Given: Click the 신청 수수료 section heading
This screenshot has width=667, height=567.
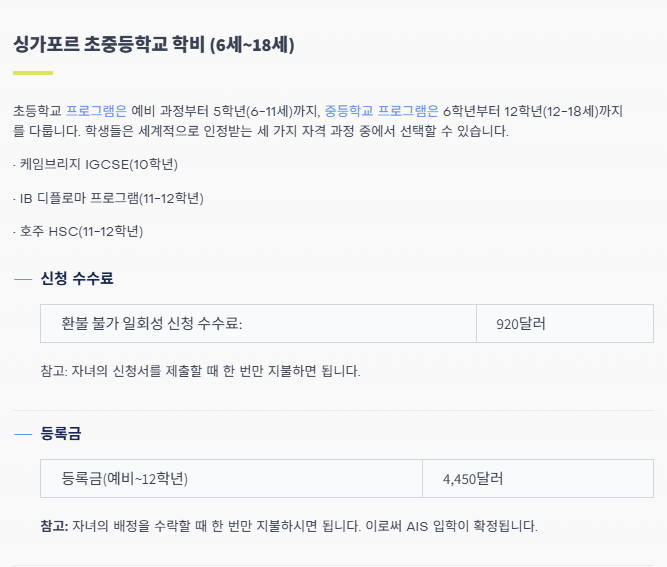Looking at the screenshot, I should pyautogui.click(x=70, y=279).
